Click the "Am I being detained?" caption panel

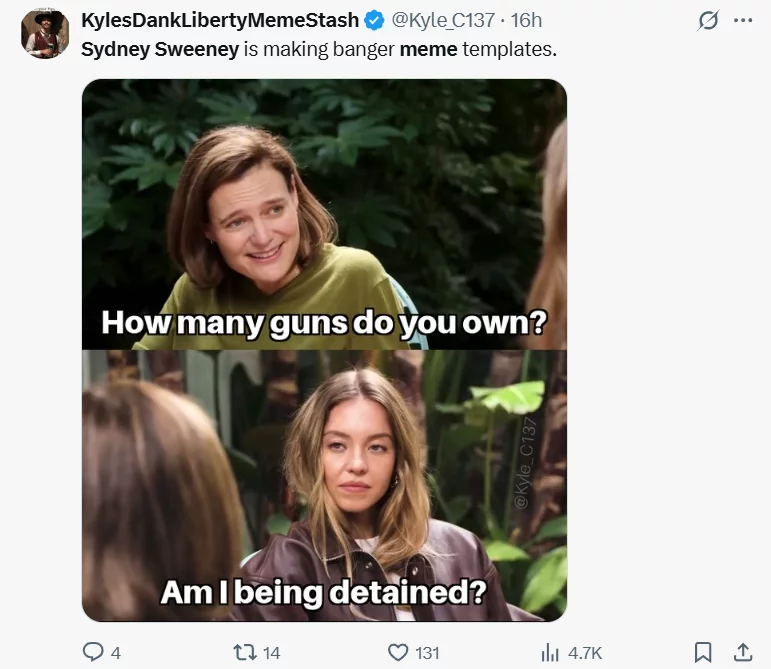coord(324,485)
